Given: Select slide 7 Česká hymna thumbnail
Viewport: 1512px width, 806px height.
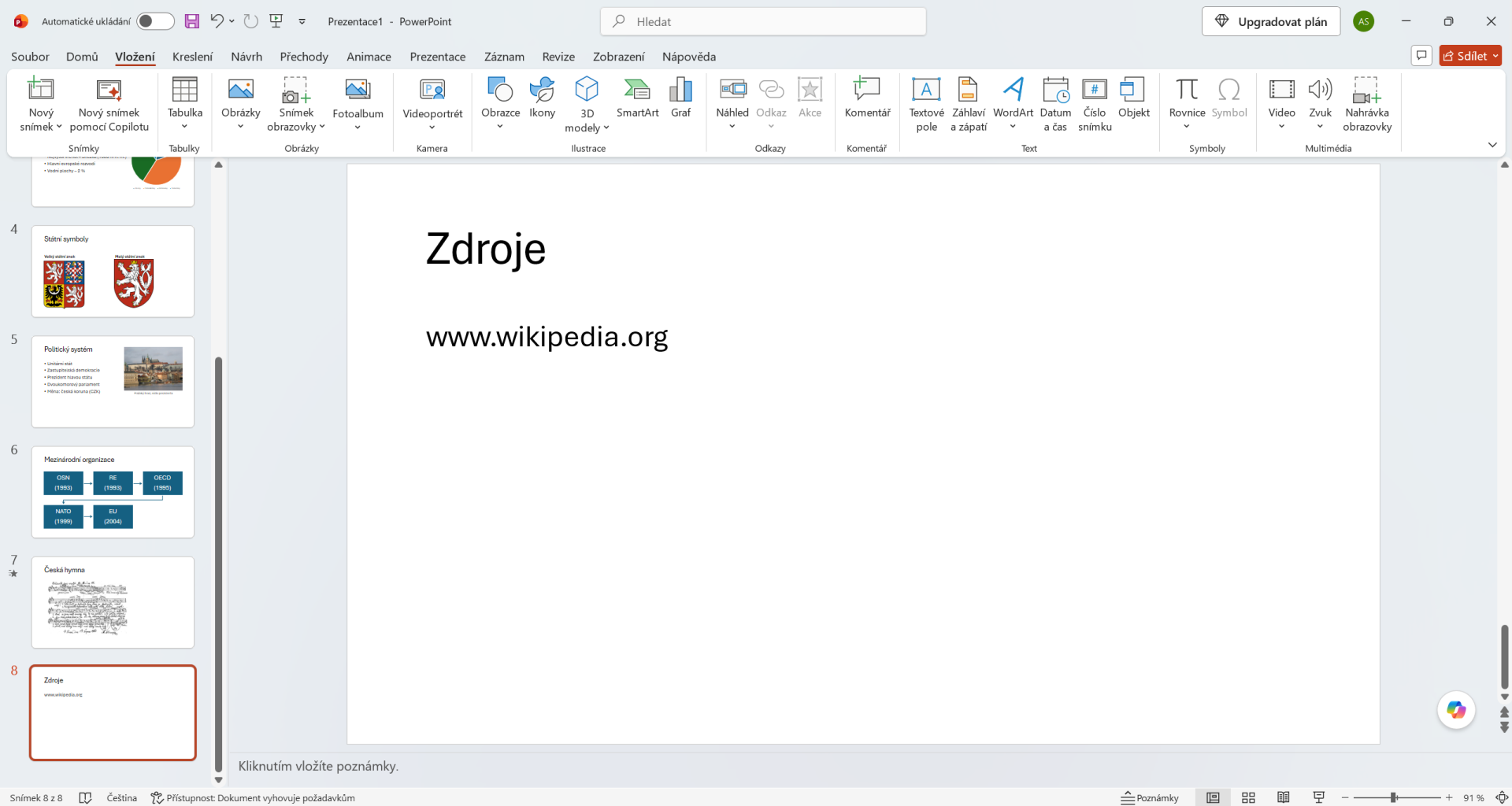Looking at the screenshot, I should pyautogui.click(x=113, y=602).
